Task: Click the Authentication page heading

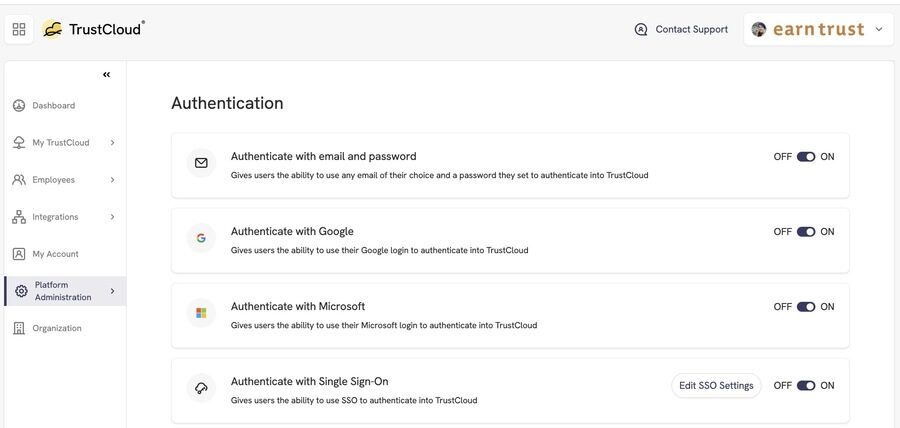Action: (x=227, y=103)
